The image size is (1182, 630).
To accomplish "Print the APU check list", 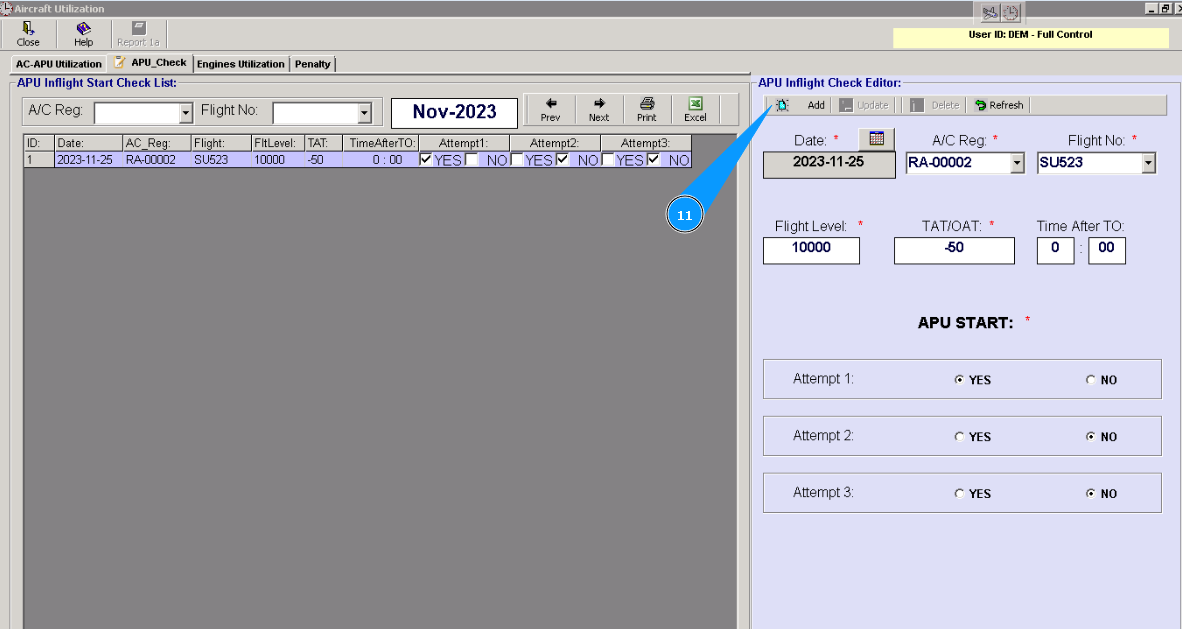I will click(647, 110).
